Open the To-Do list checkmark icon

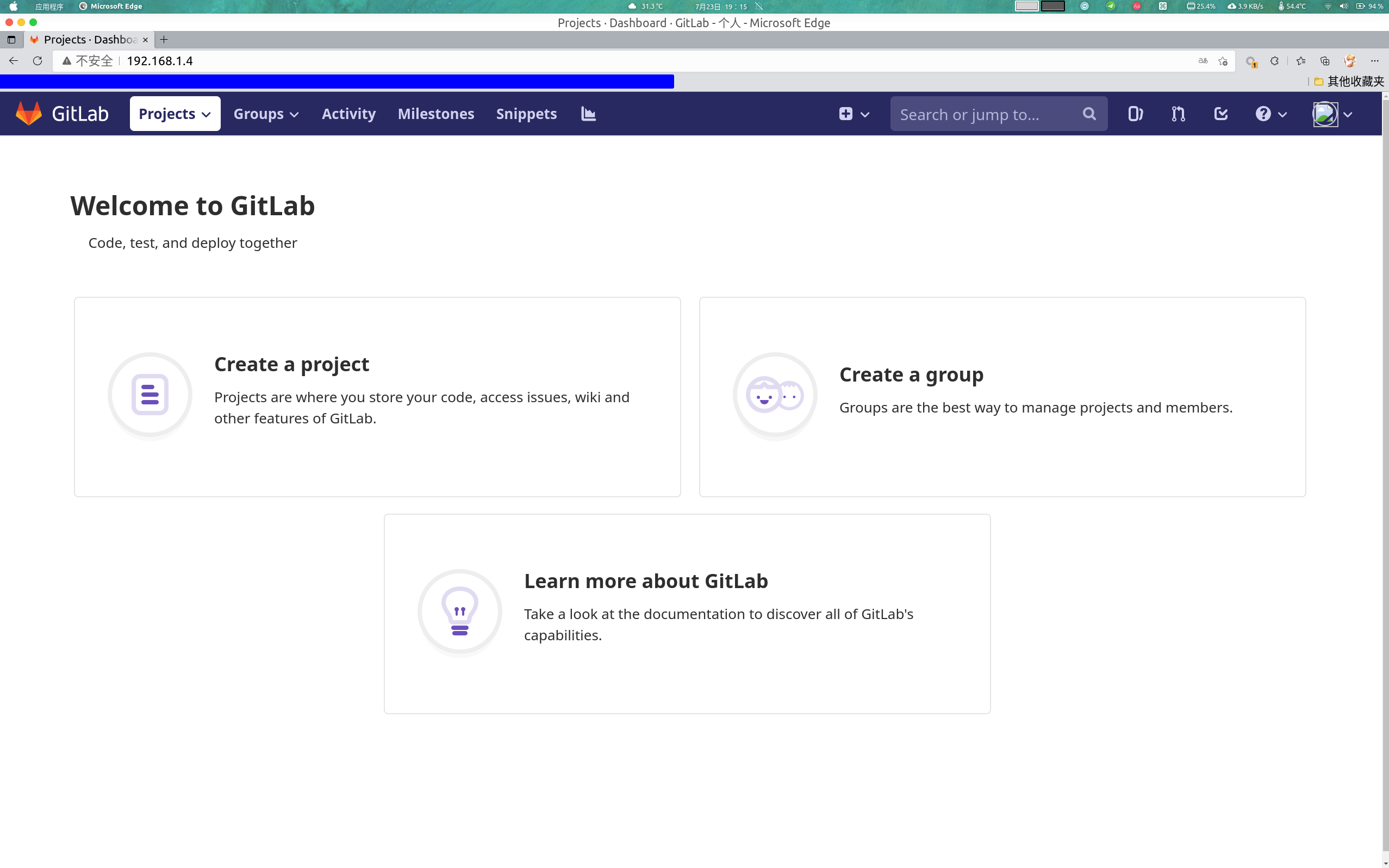coord(1221,114)
